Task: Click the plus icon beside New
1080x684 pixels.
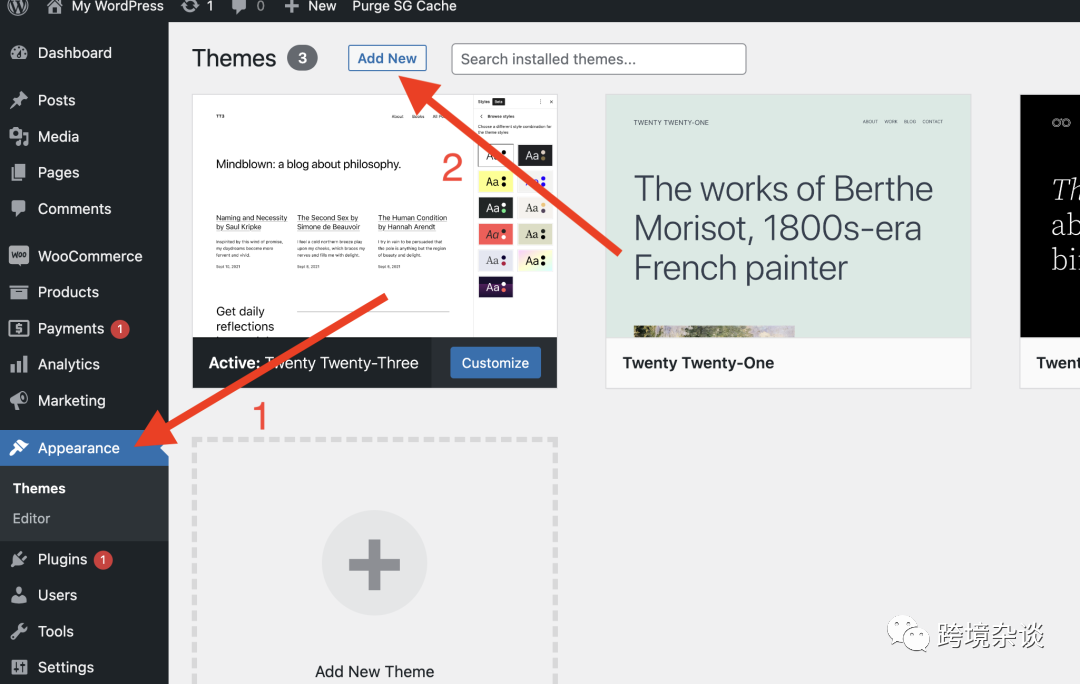Action: click(291, 6)
